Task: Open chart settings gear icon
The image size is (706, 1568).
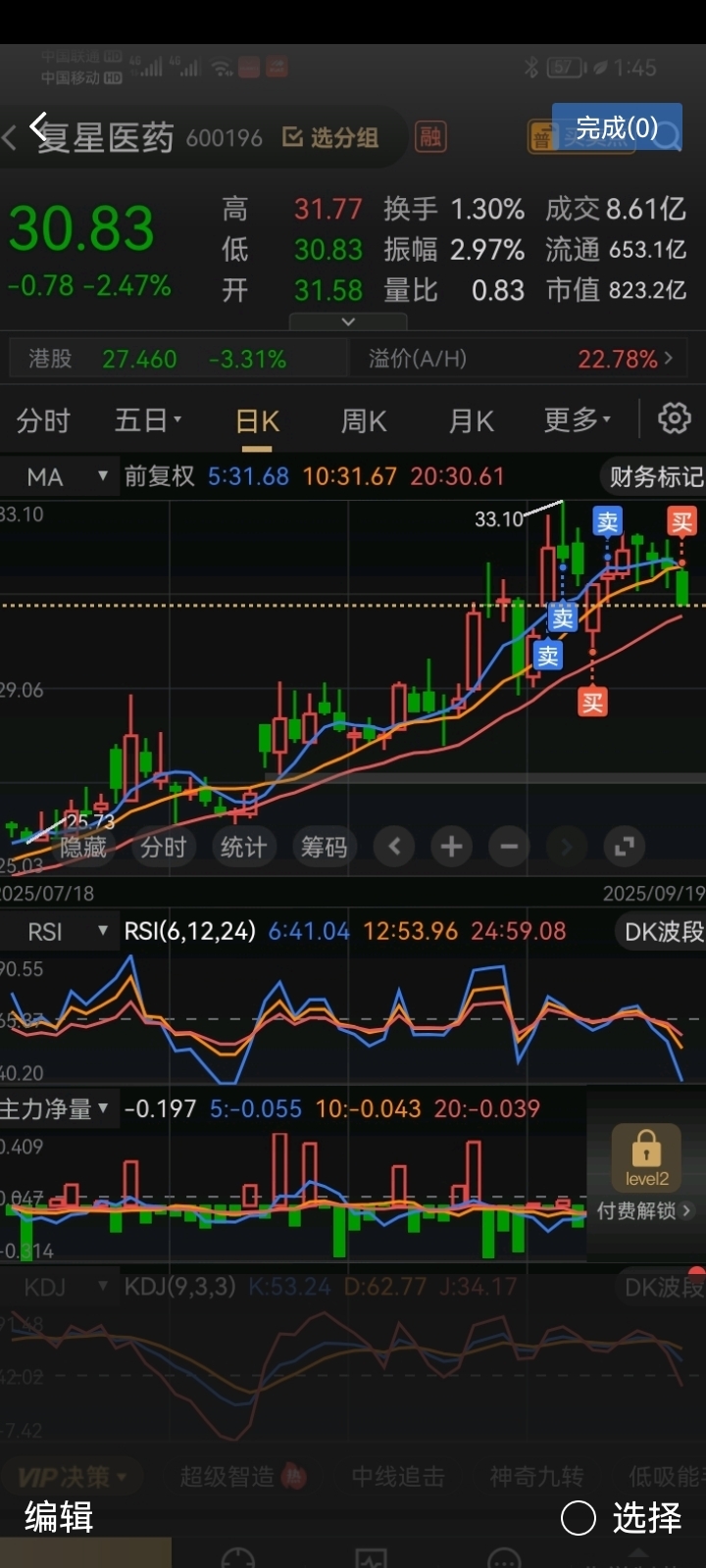Action: [675, 419]
